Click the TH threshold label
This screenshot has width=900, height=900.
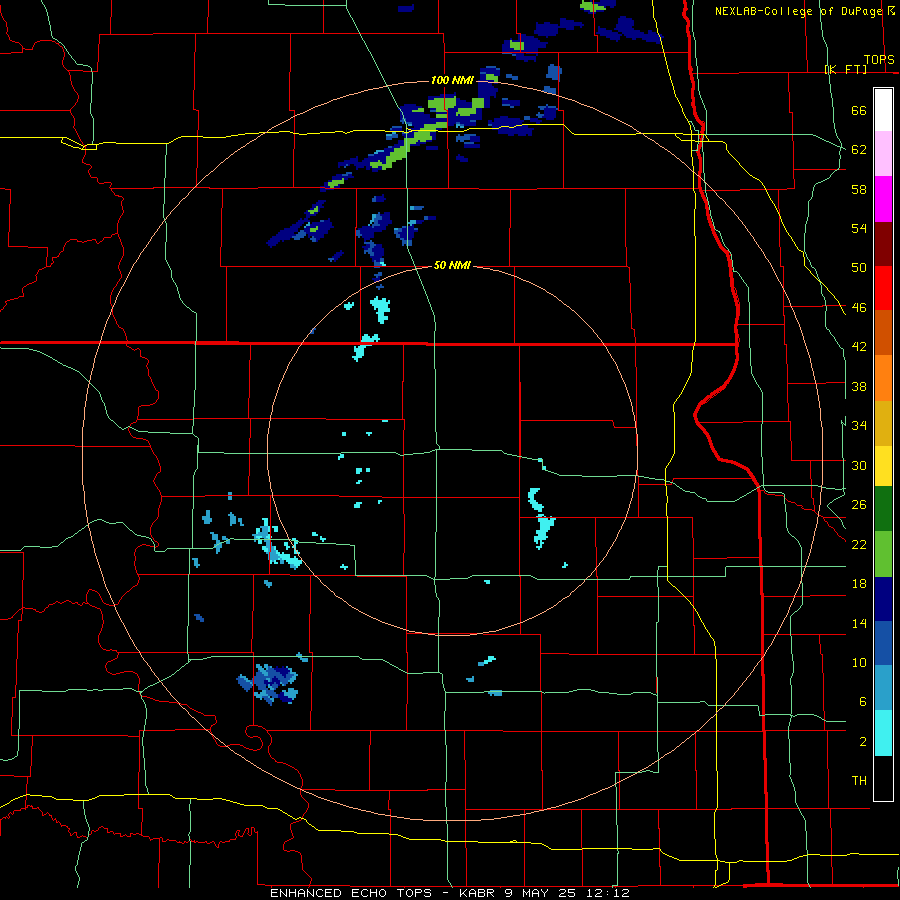859,781
